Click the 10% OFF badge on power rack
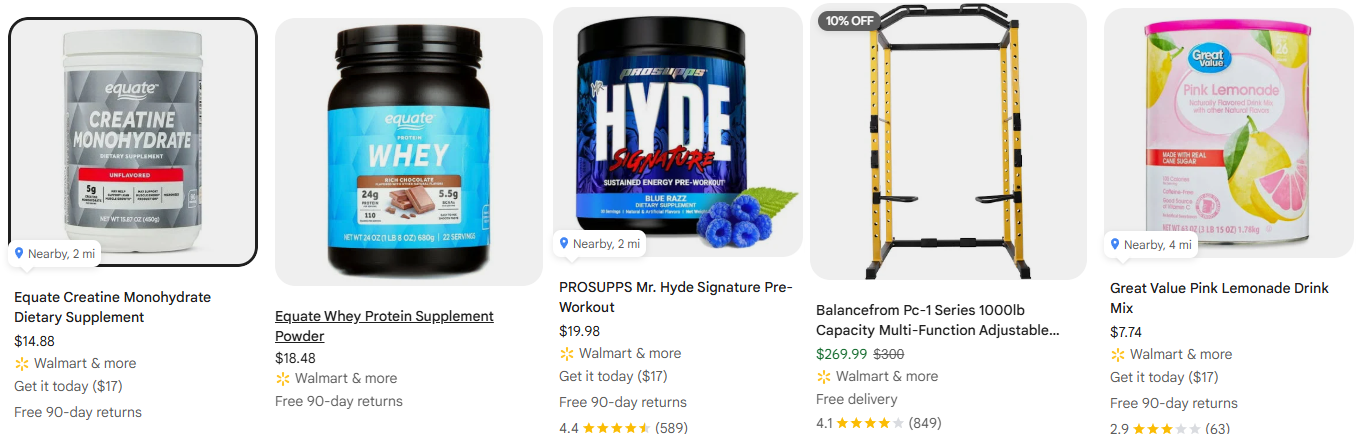 click(850, 20)
